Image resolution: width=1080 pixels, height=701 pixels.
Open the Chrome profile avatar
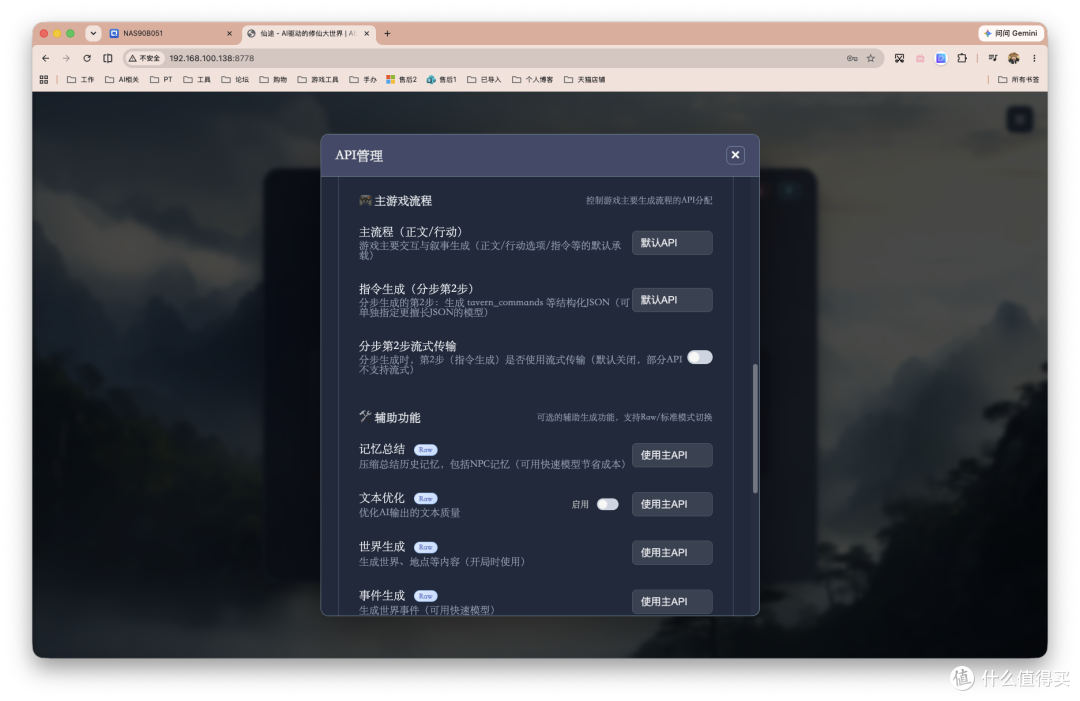(x=1013, y=59)
